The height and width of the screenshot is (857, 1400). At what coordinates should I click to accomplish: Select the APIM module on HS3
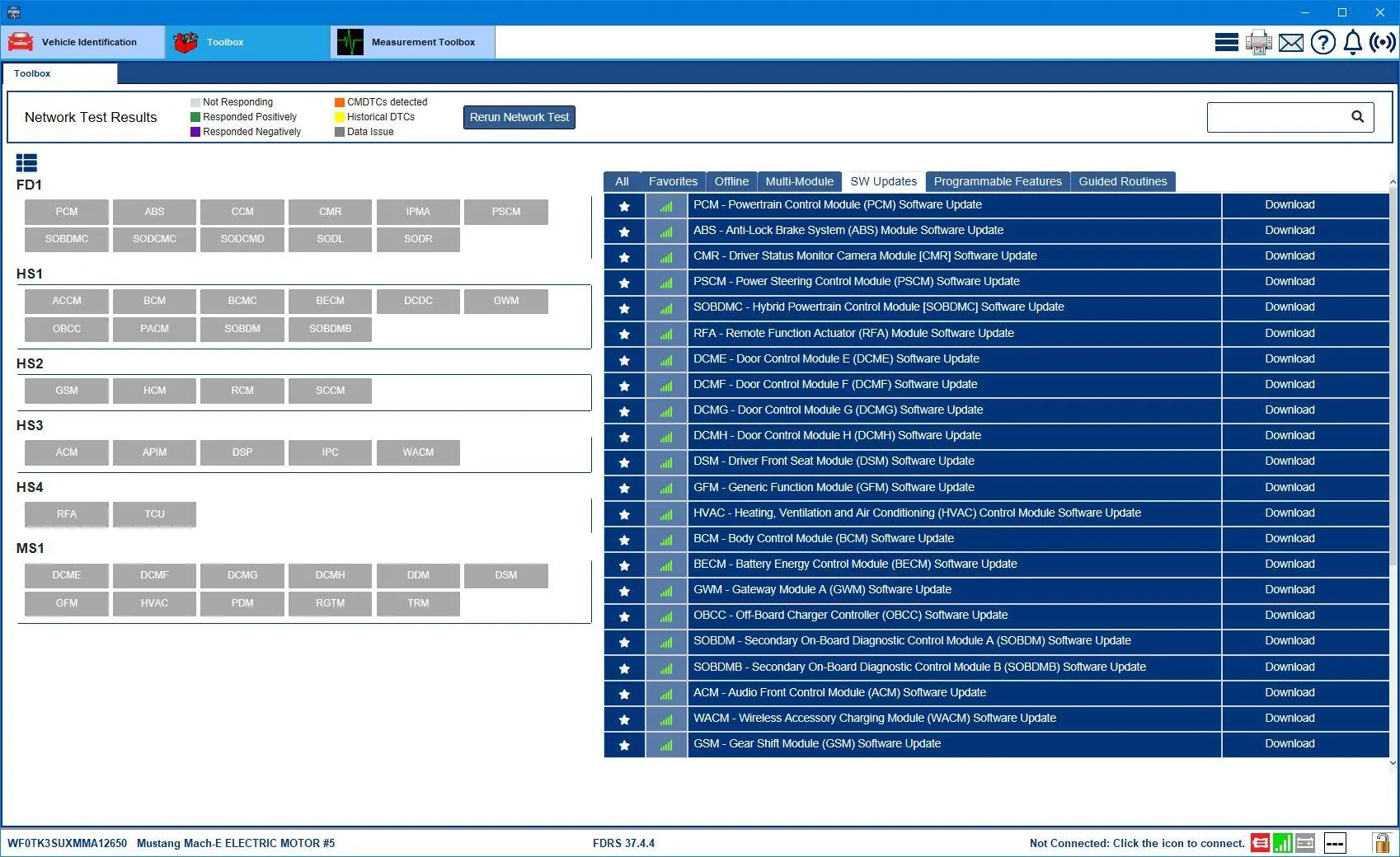154,452
